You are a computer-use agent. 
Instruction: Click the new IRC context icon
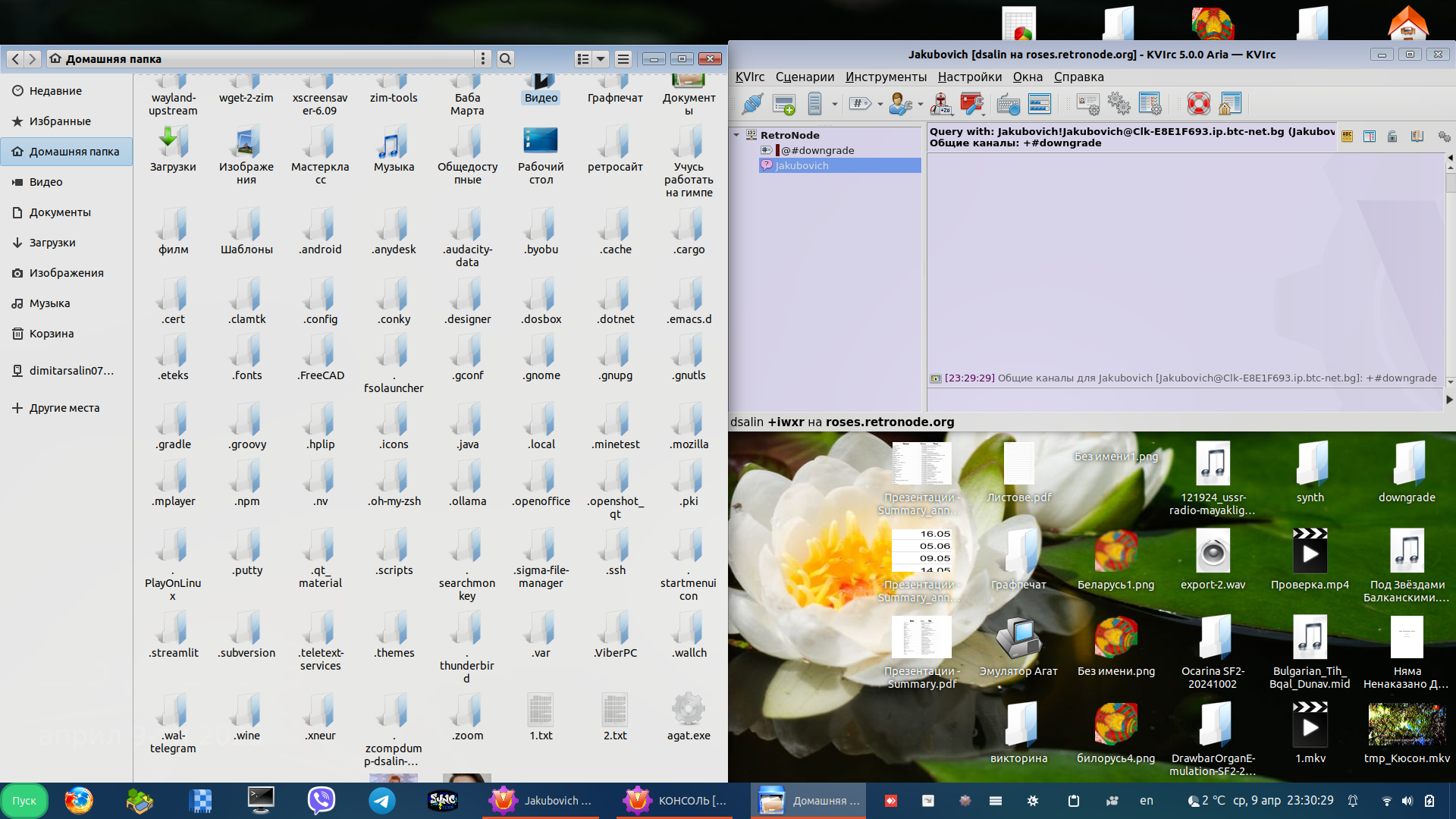point(784,104)
